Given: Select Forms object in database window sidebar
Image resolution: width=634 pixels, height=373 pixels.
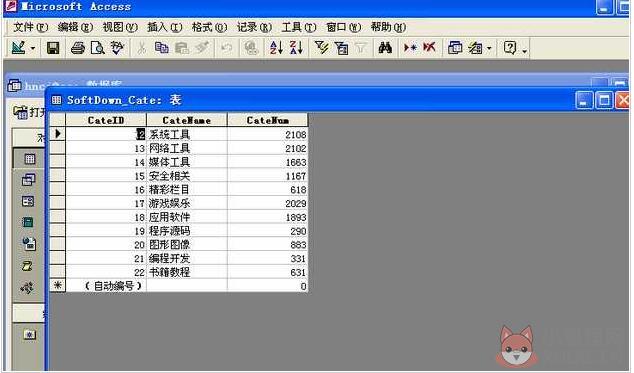Looking at the screenshot, I should pyautogui.click(x=28, y=201).
